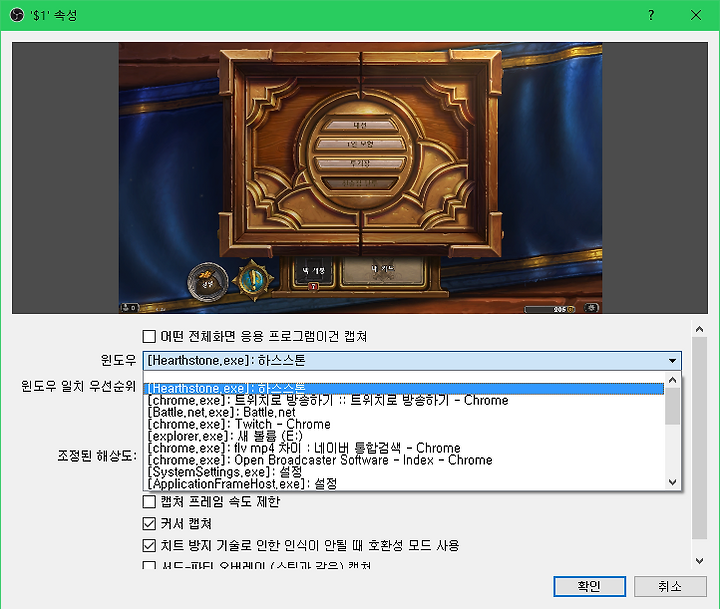Select [chrome.exe]: flv mp4 차이 네이버 entry
The width and height of the screenshot is (720, 609).
[404, 448]
